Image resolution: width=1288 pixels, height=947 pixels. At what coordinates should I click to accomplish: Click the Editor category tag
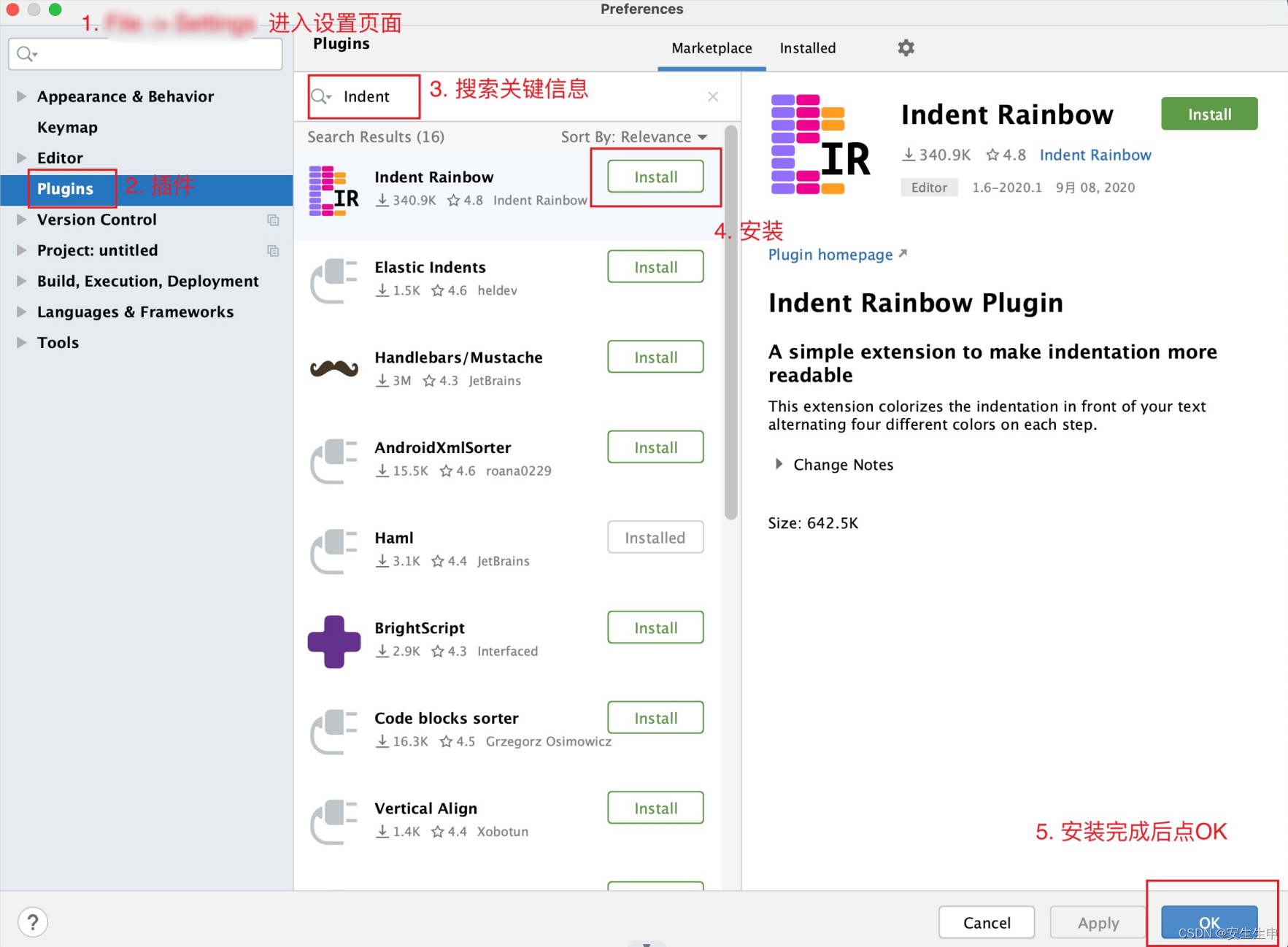coord(929,188)
